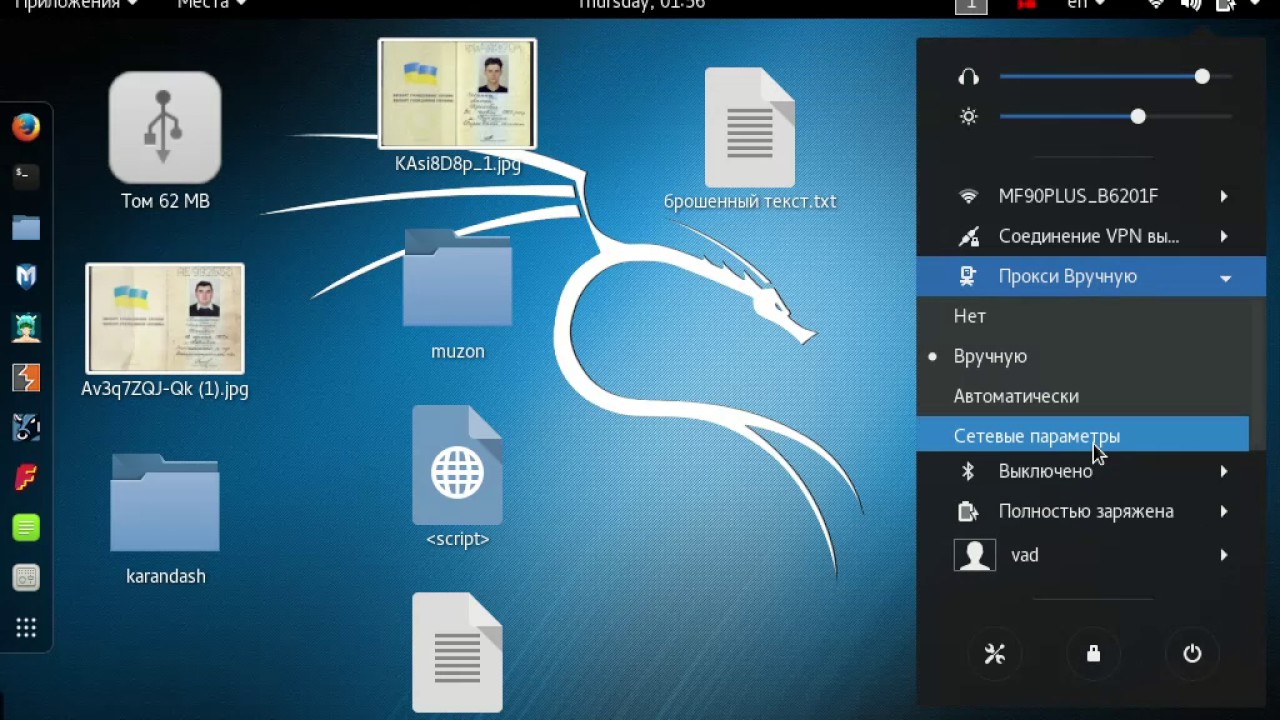Screen dimensions: 1280x720
Task: Adjust the screen brightness slider
Action: pos(1115,117)
